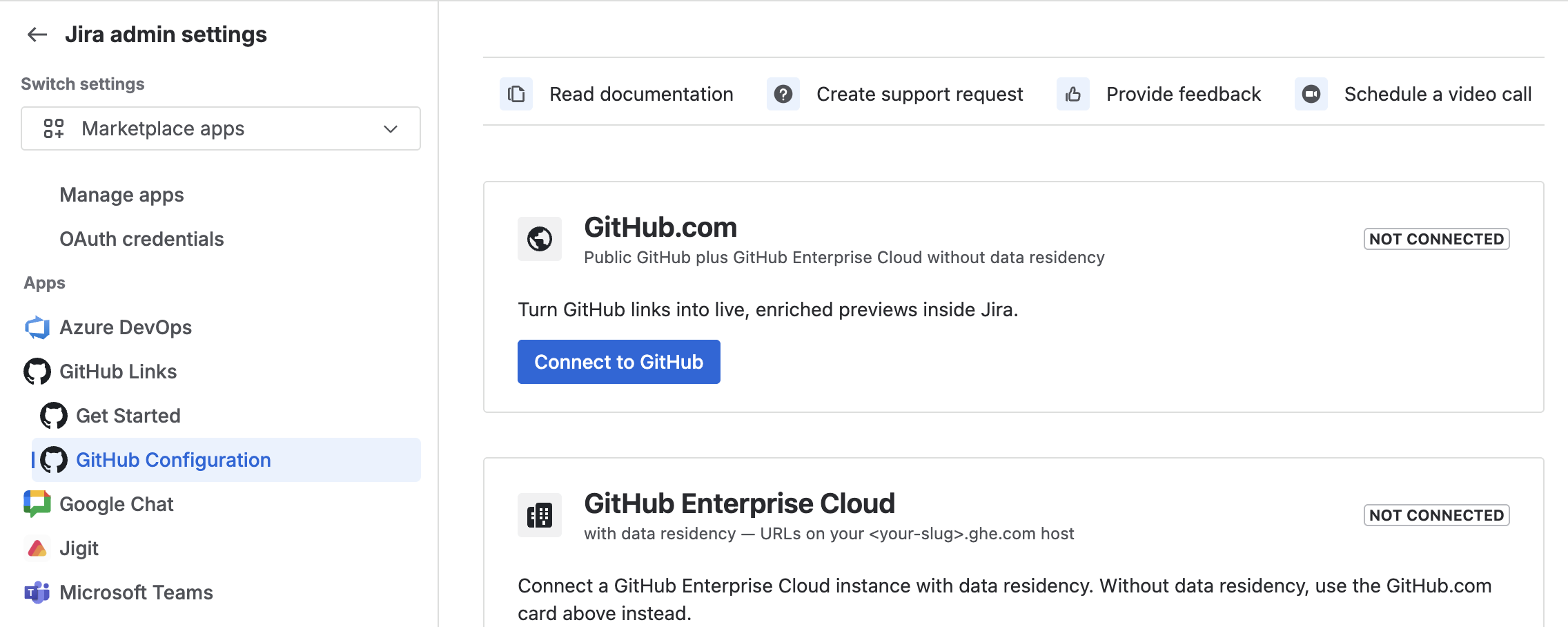
Task: Click the Connect to GitHub button
Action: [619, 362]
